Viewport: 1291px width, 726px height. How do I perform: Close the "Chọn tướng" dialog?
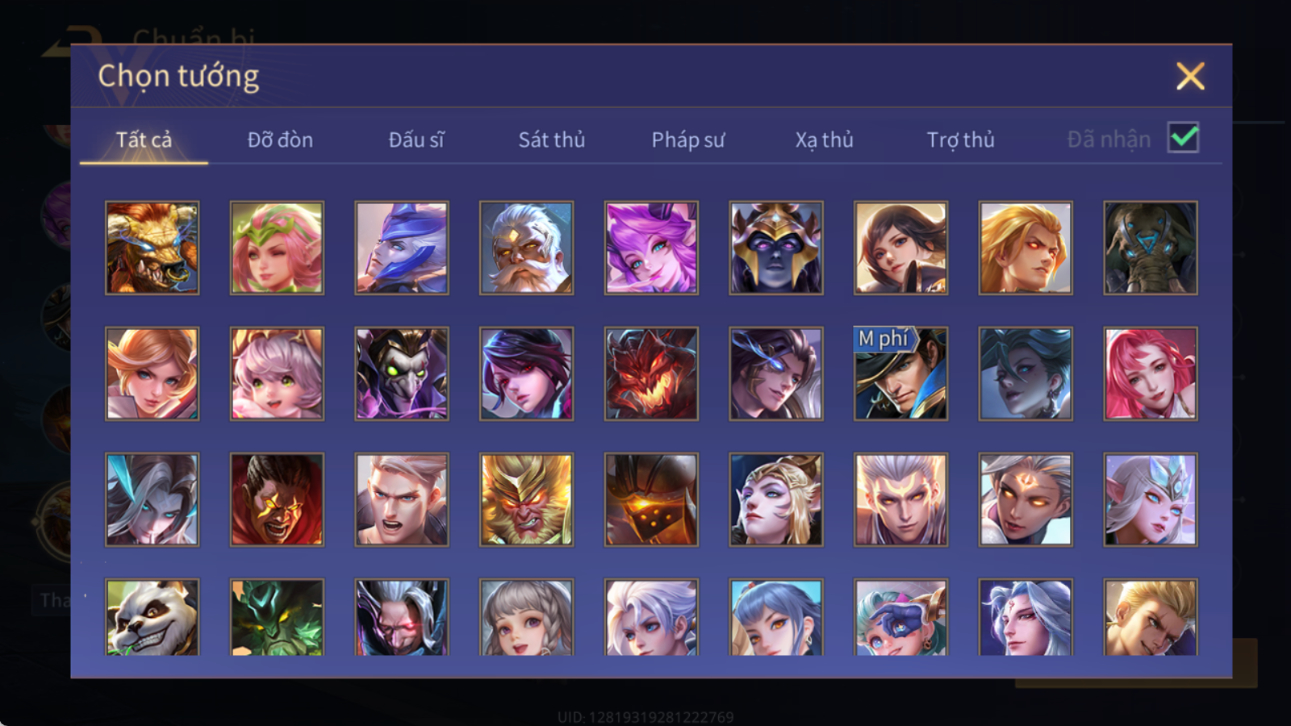coord(1190,76)
